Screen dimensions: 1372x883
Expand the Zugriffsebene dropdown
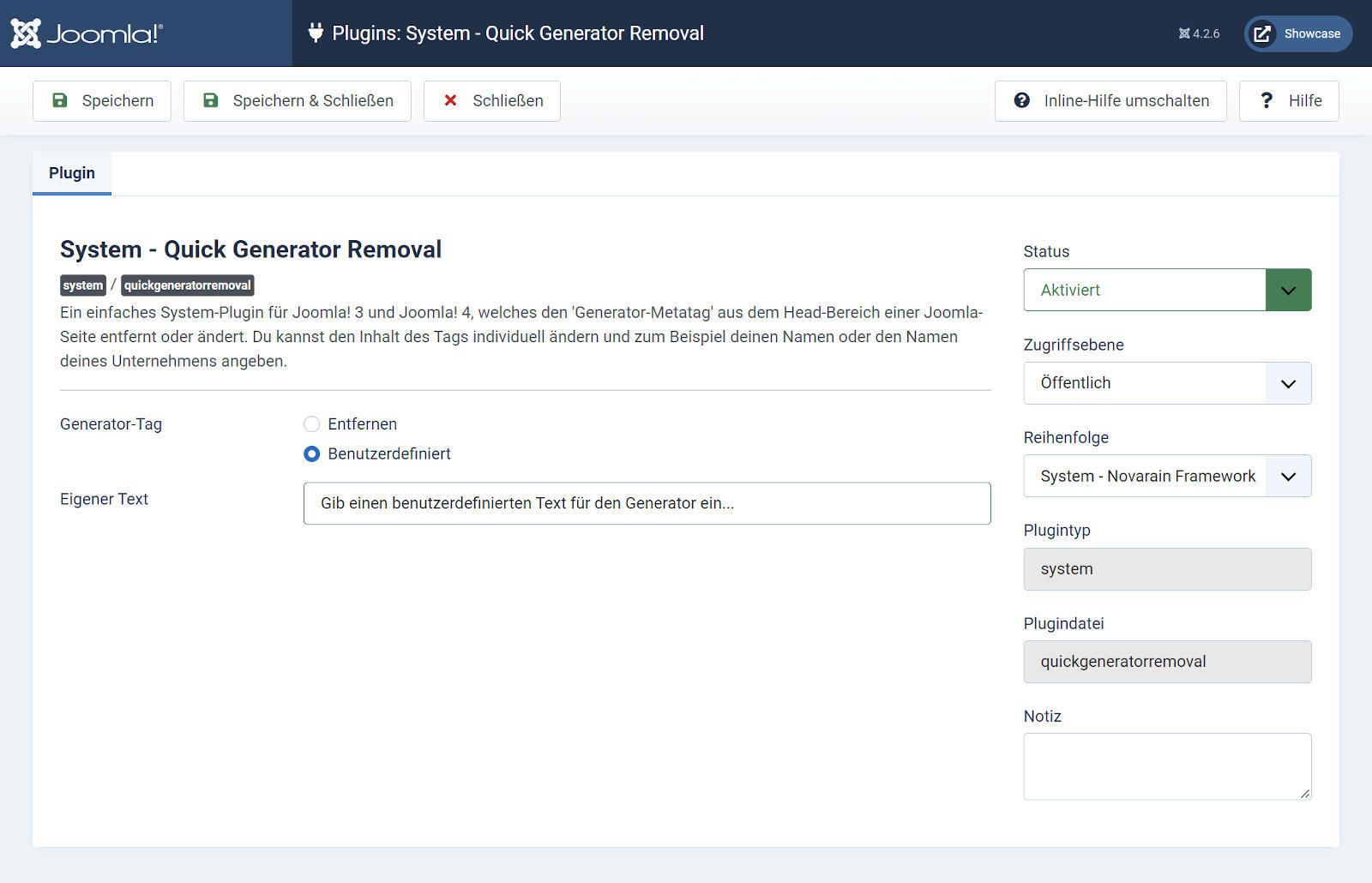click(x=1166, y=383)
